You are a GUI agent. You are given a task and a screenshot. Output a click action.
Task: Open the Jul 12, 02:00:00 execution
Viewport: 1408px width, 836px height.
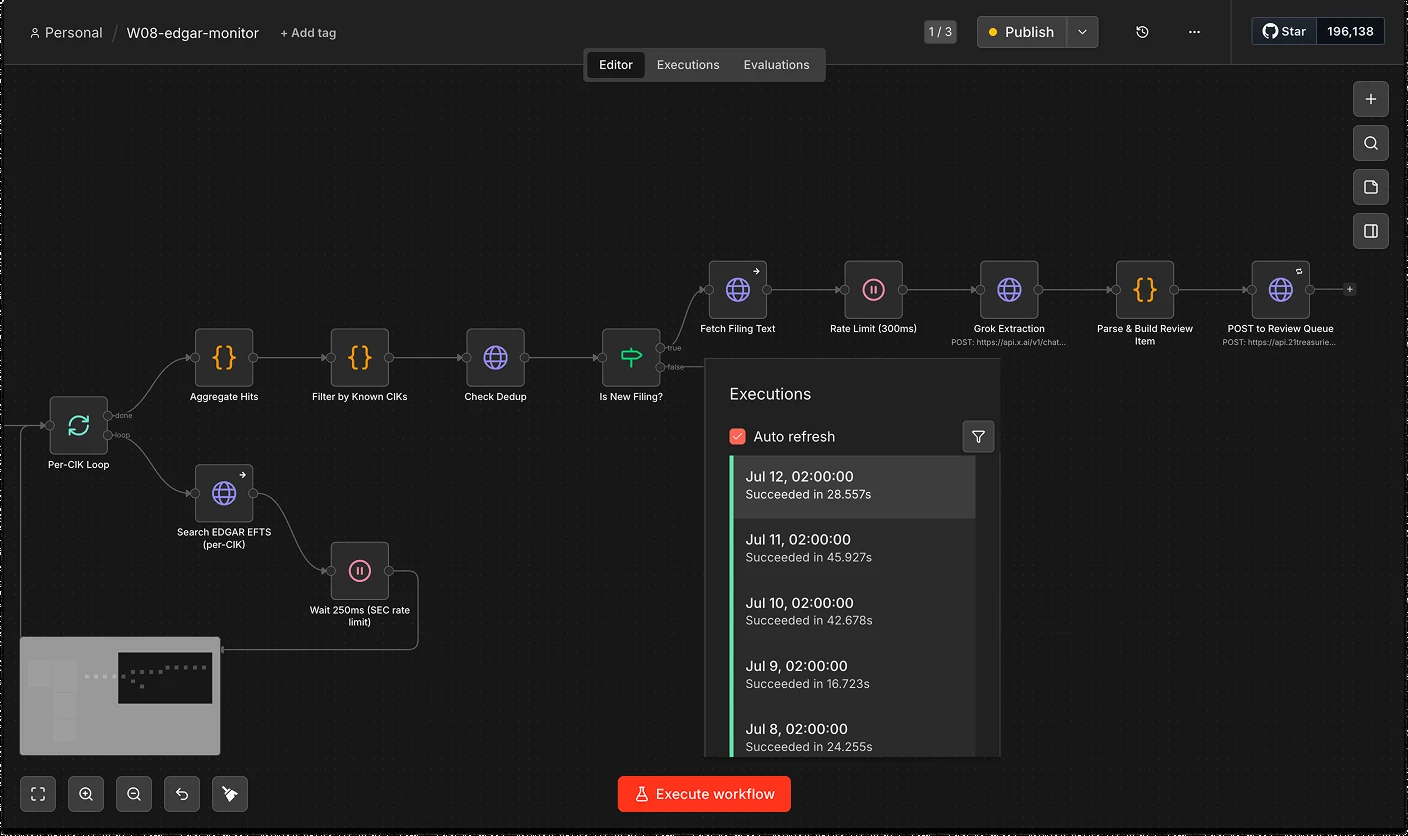click(x=853, y=486)
